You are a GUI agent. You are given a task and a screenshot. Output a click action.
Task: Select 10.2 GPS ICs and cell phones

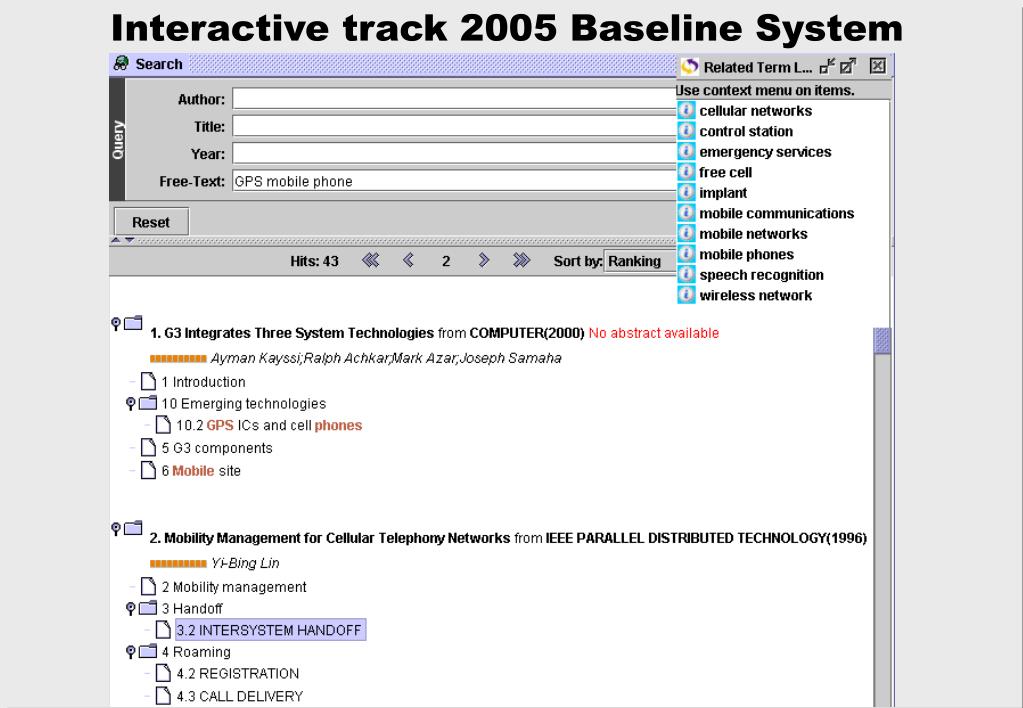click(x=269, y=425)
